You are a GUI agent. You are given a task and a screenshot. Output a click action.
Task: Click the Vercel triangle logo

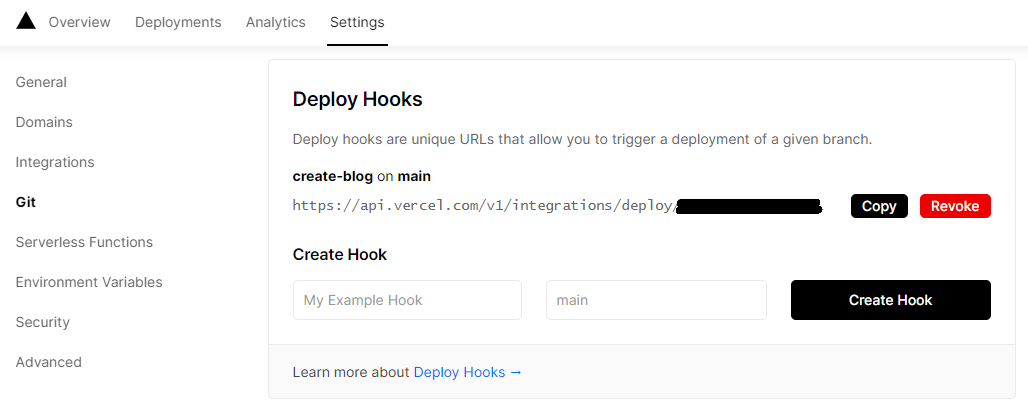click(26, 21)
